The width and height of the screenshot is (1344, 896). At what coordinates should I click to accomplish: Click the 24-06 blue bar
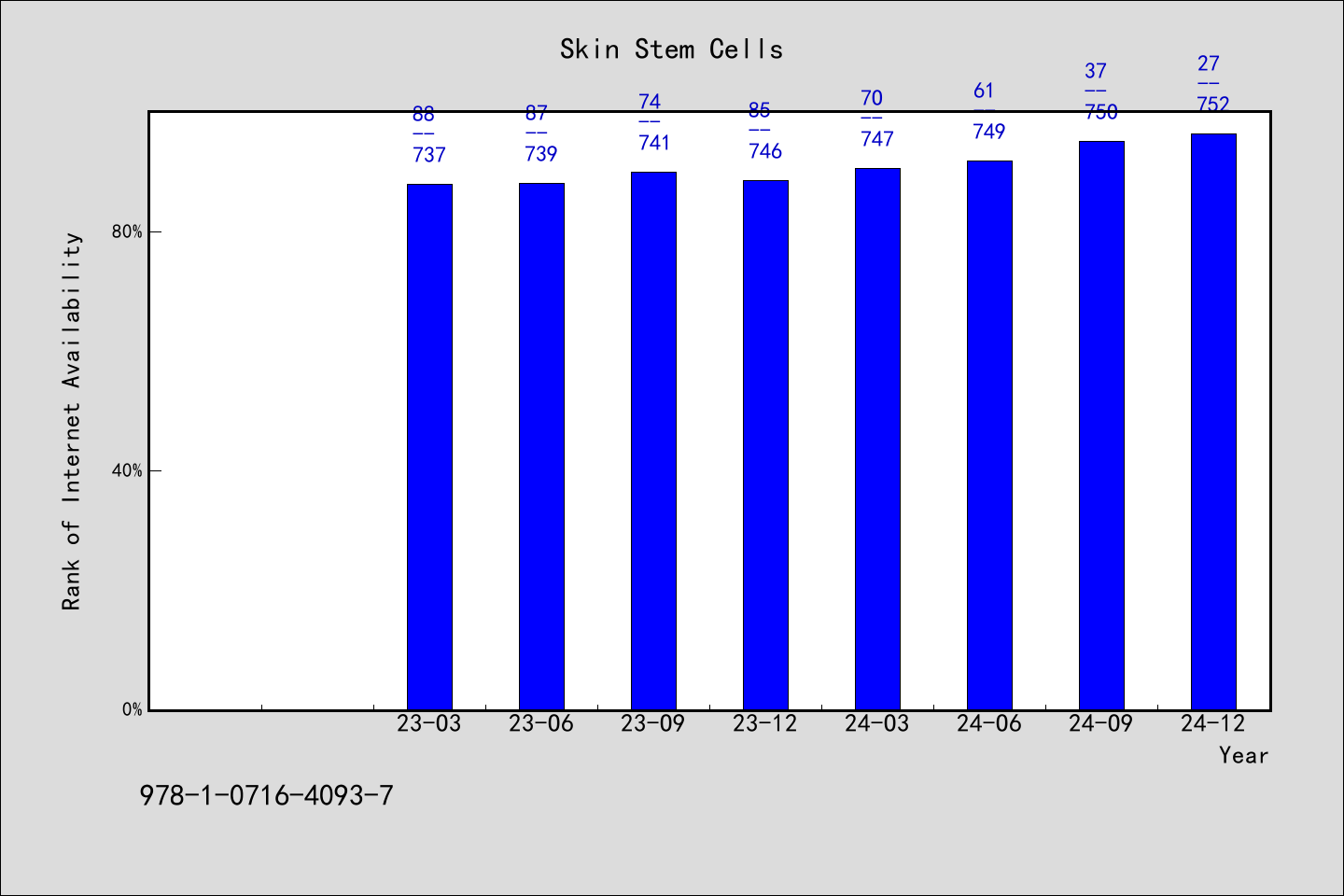tap(989, 435)
